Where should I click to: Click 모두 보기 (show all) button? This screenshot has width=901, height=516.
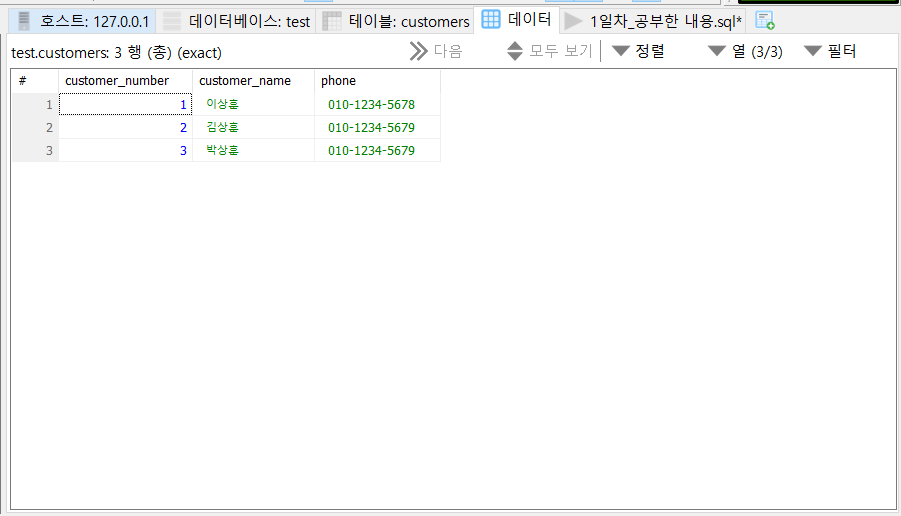coord(549,51)
